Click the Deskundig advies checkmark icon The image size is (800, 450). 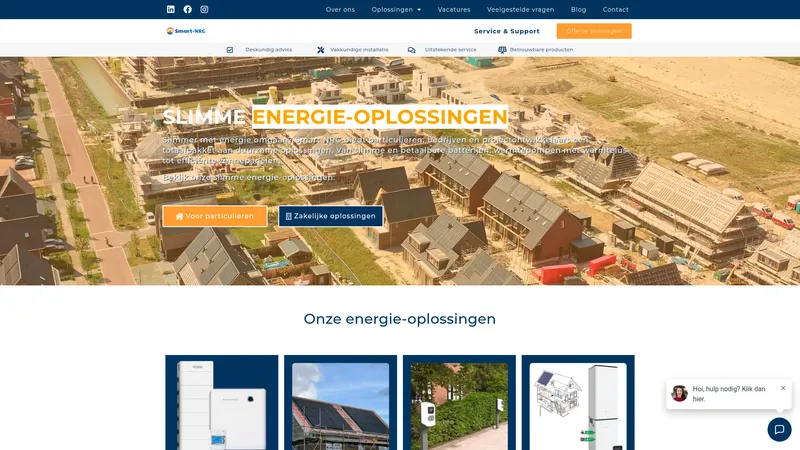click(230, 50)
